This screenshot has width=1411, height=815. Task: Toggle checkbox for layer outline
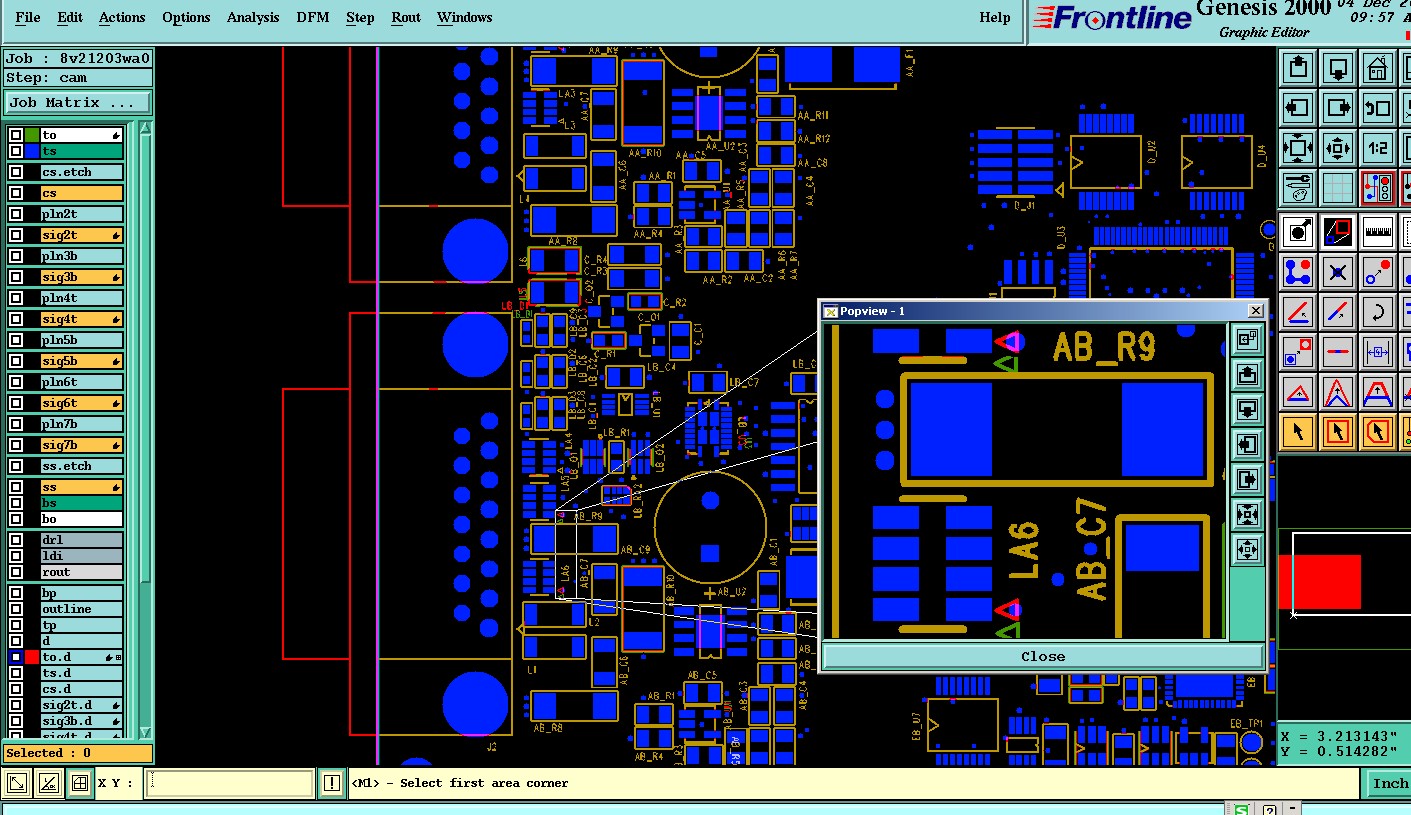pos(16,609)
